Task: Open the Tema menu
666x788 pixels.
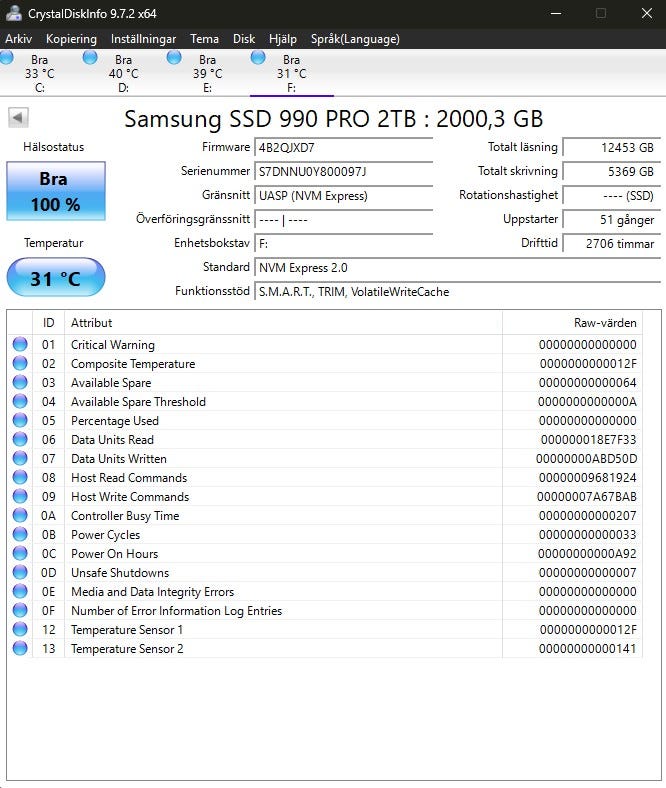Action: (204, 39)
